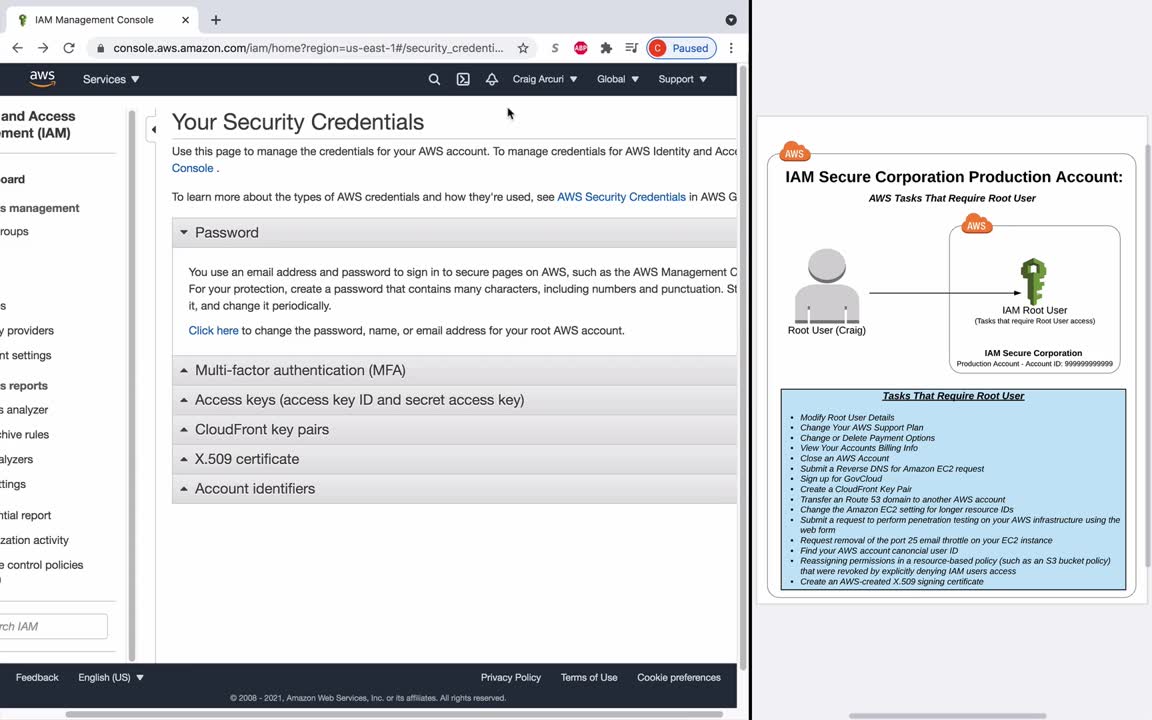Open the access reports sidebar heading
This screenshot has height=720, width=1152.
[x=24, y=386]
